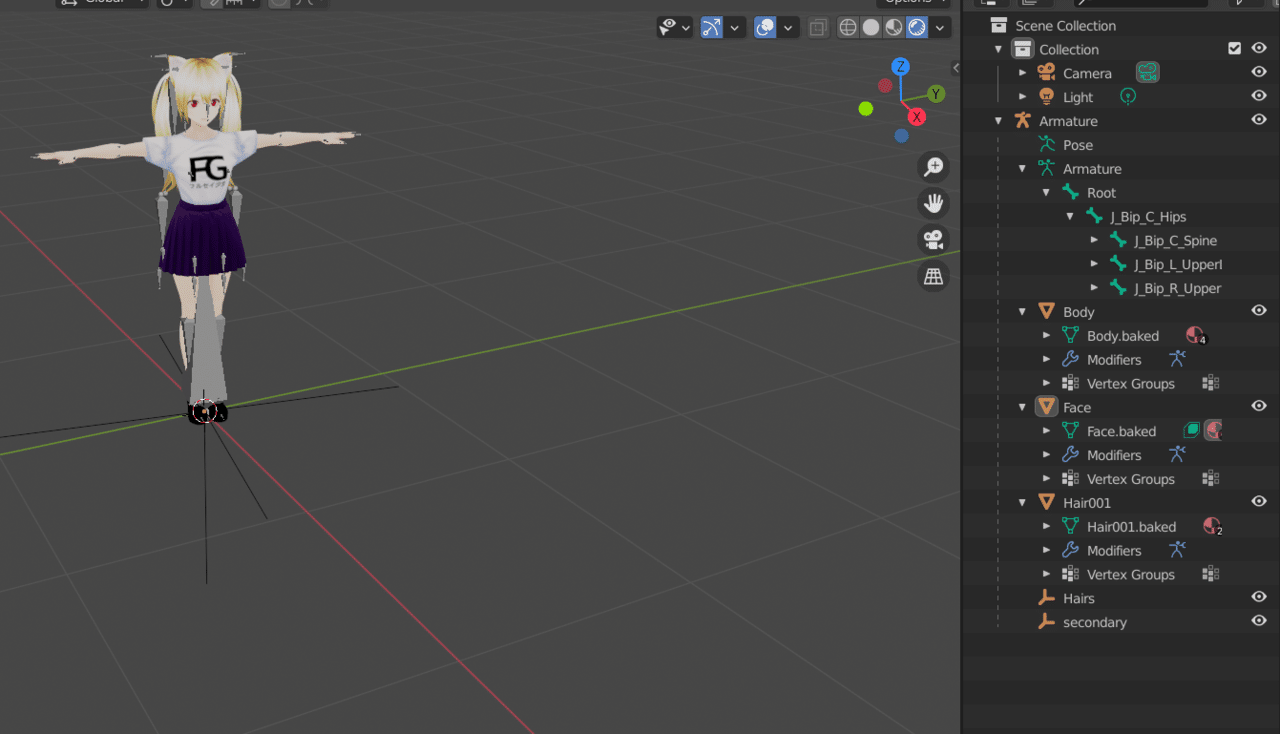Click the blue Z axis on navigation gizmo

tap(901, 67)
